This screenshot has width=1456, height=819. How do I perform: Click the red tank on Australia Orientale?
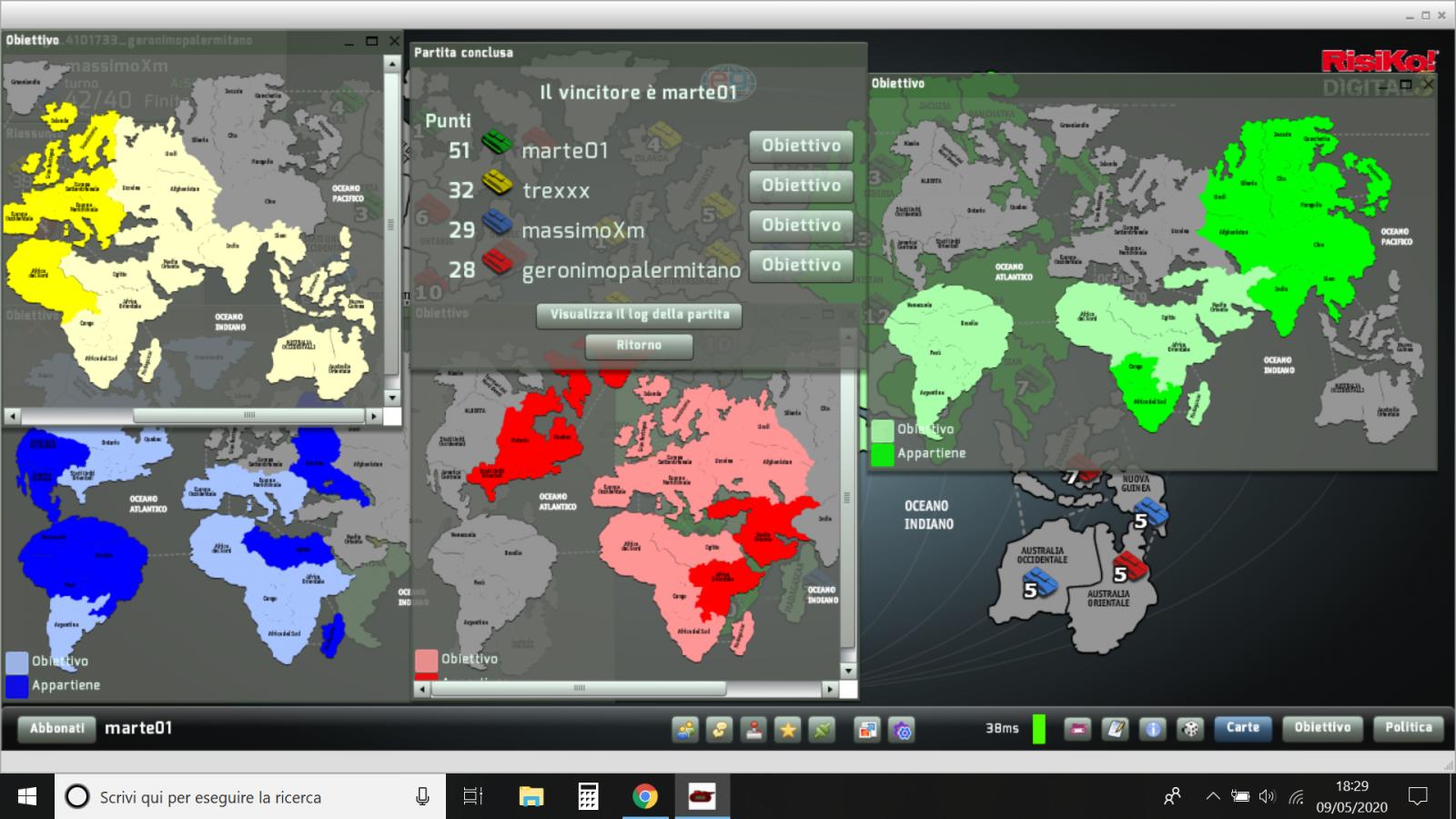(x=1131, y=566)
